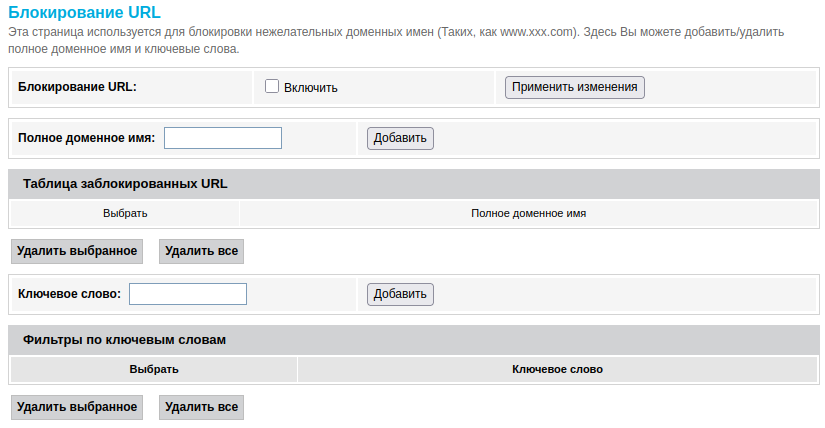Click "Удалить все" under the keyword filters table
The image size is (825, 428).
(x=201, y=407)
